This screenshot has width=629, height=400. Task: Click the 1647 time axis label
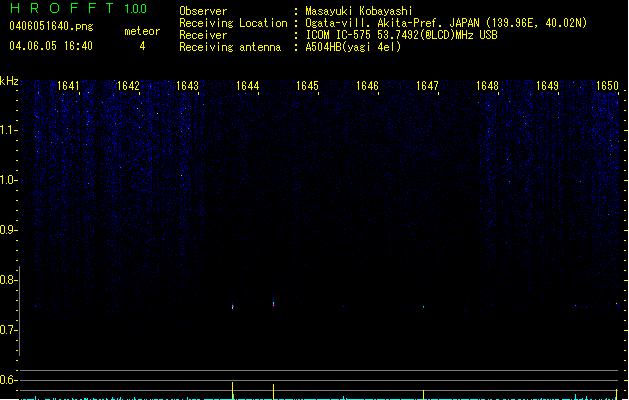tap(427, 86)
